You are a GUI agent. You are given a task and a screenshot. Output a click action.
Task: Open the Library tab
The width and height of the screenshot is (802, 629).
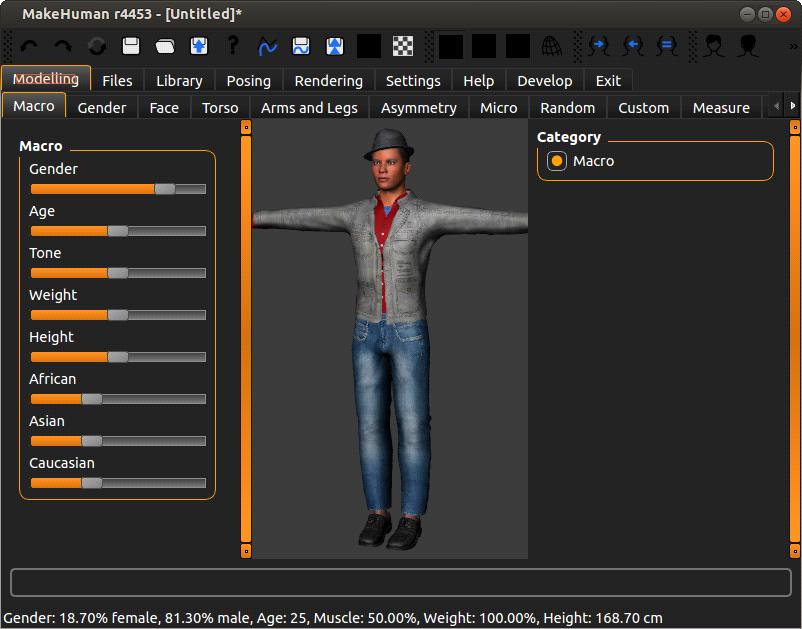pyautogui.click(x=179, y=81)
